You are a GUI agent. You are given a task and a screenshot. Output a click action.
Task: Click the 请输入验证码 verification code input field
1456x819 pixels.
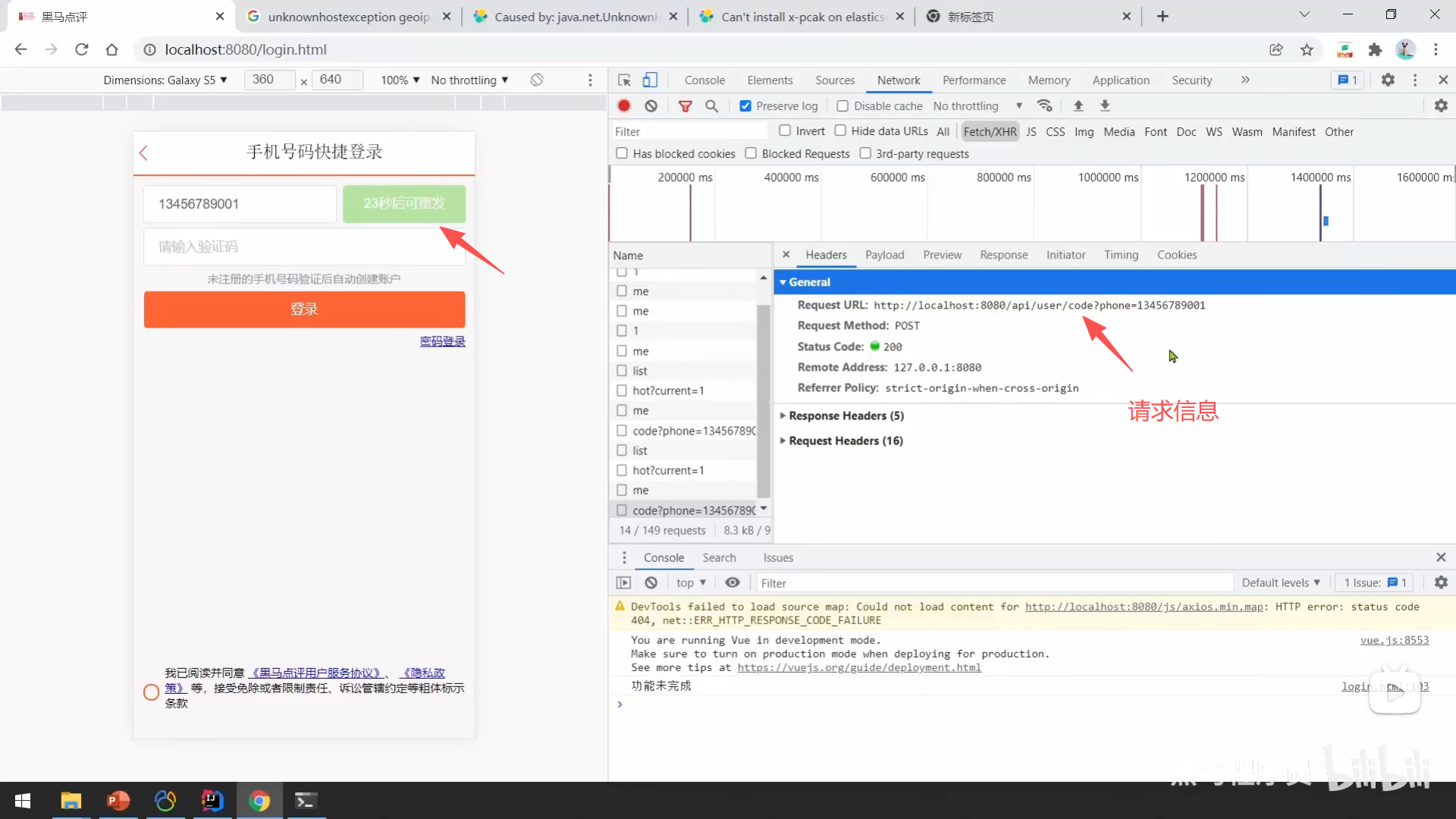point(304,246)
